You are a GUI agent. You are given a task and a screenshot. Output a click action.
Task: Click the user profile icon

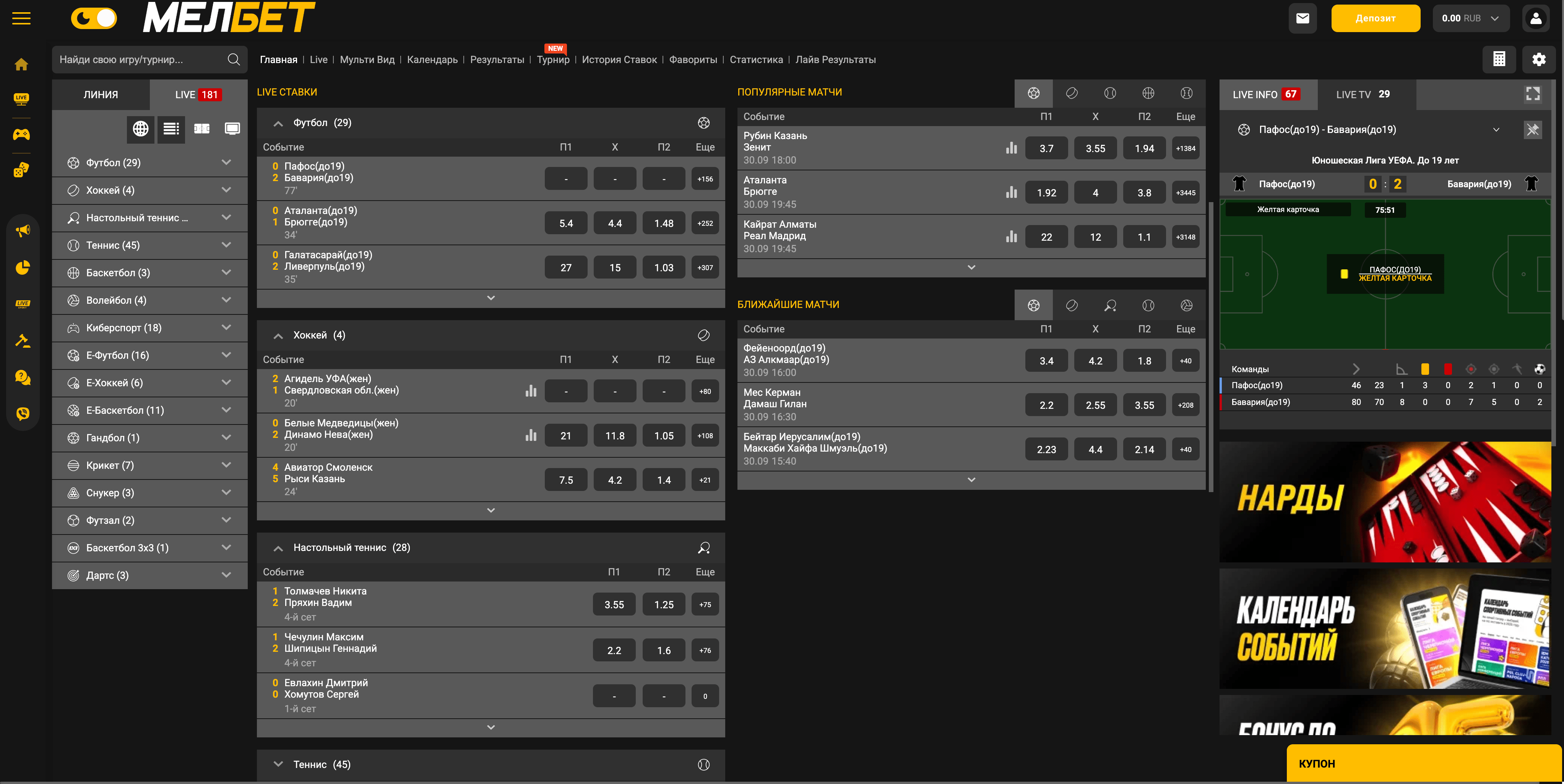[x=1535, y=18]
